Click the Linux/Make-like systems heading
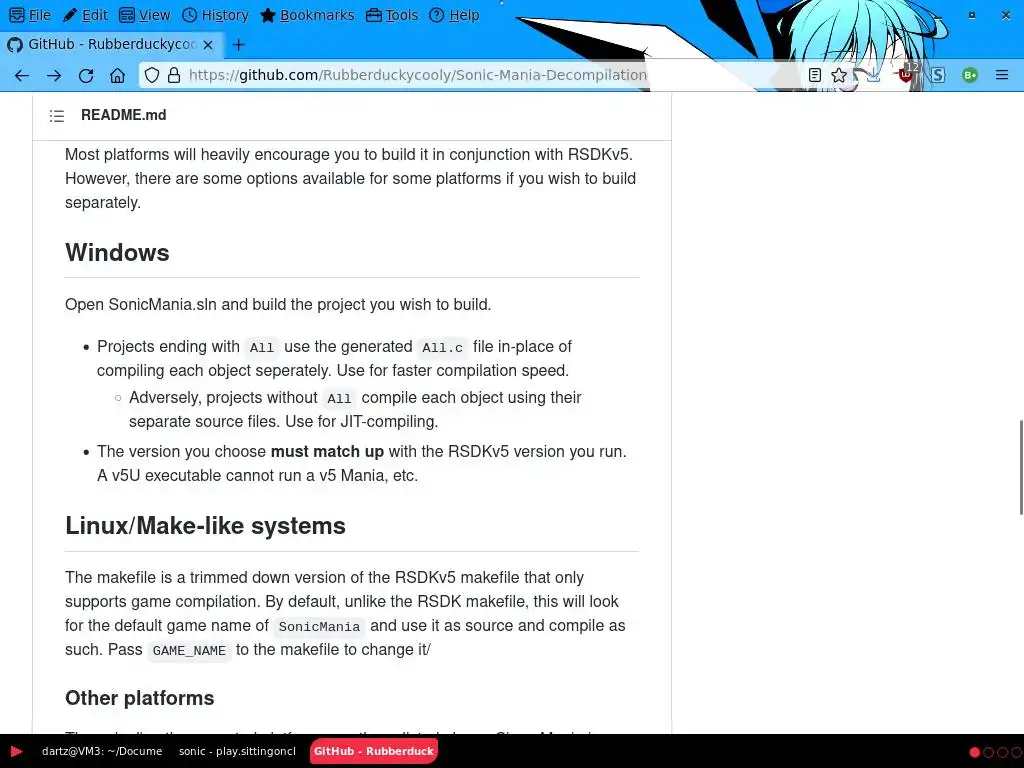Viewport: 1024px width, 768px height. (205, 526)
